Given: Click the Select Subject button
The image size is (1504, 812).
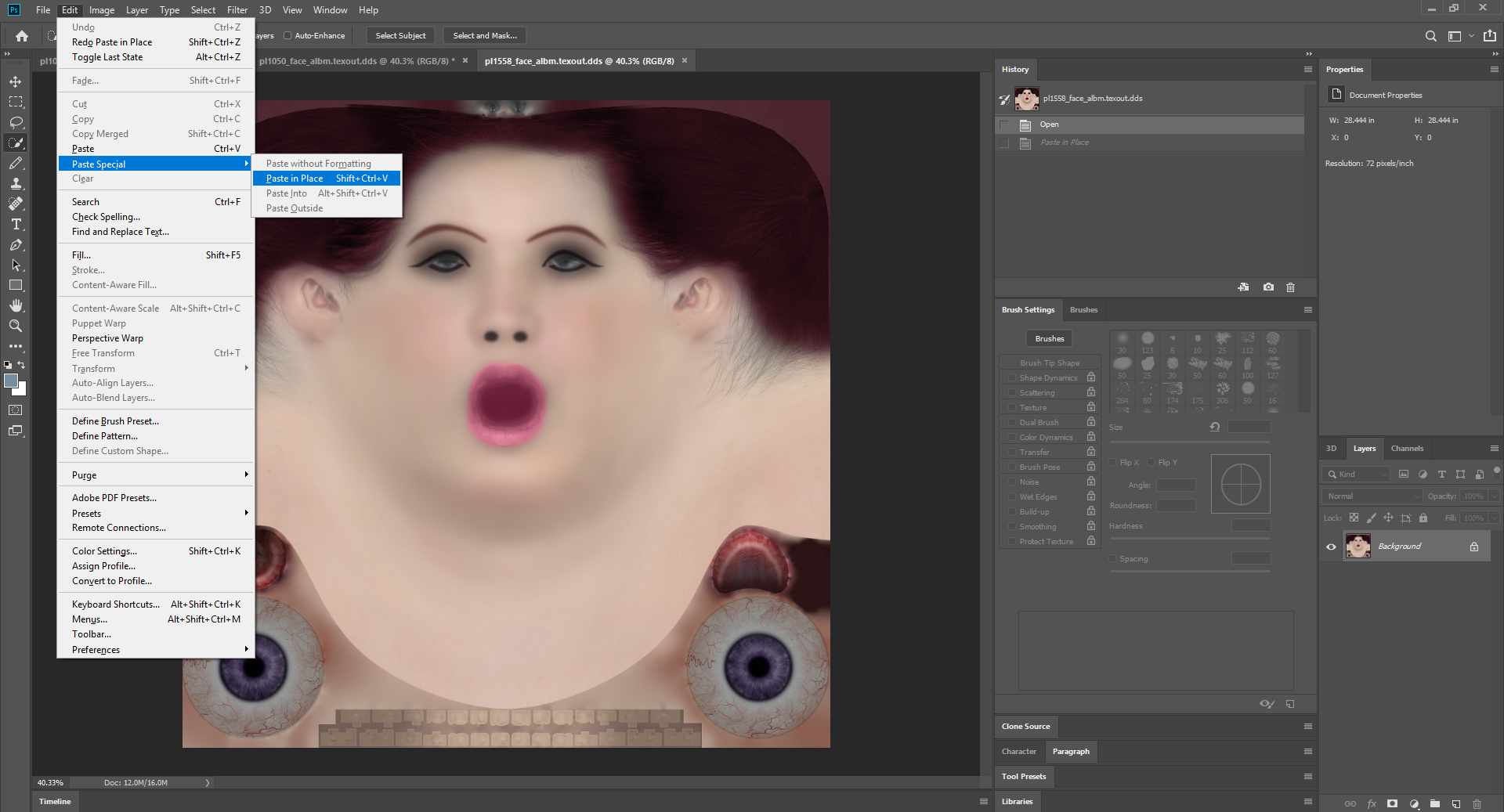Looking at the screenshot, I should (400, 35).
